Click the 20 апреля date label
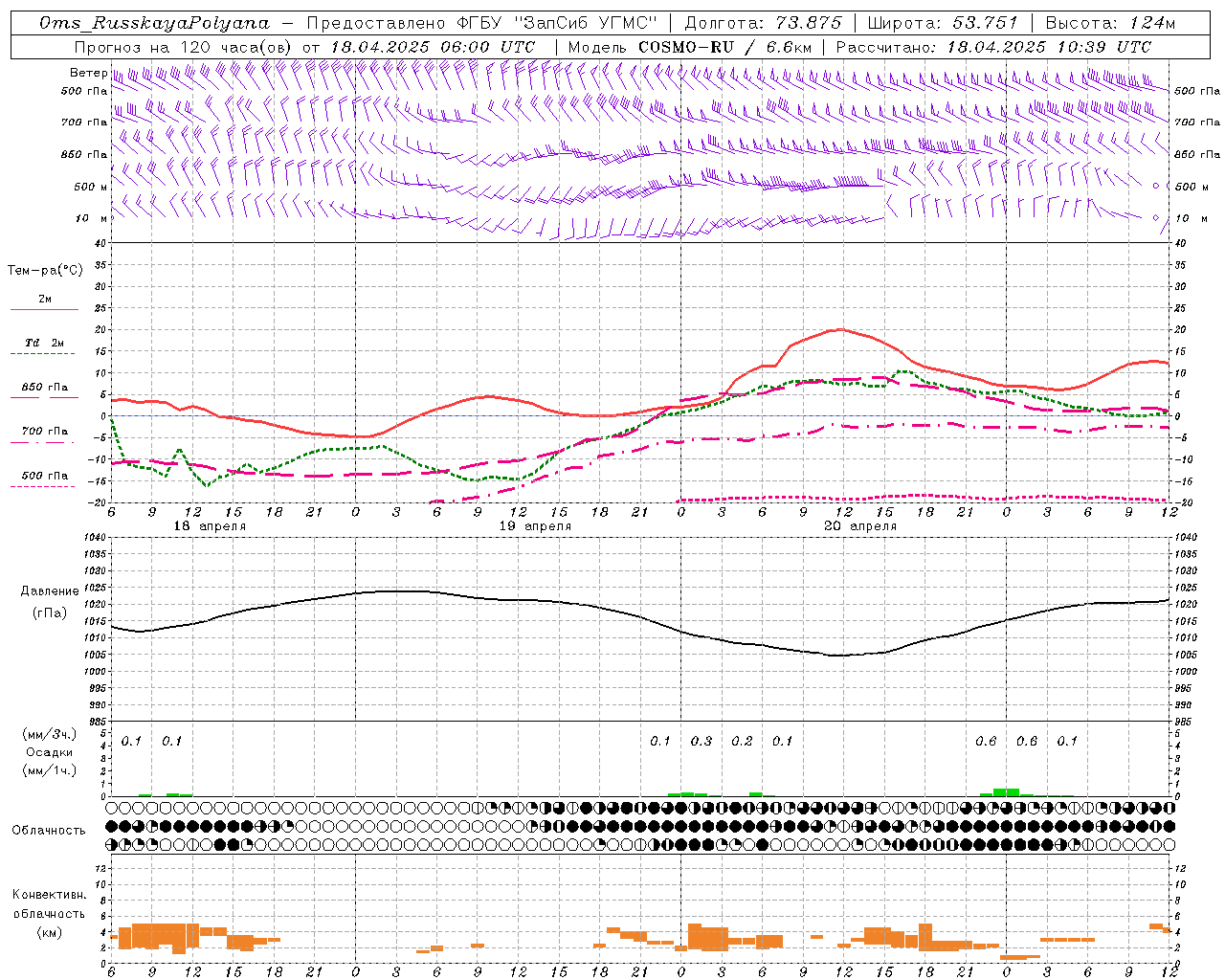This screenshot has height=980, width=1225. coord(860,526)
